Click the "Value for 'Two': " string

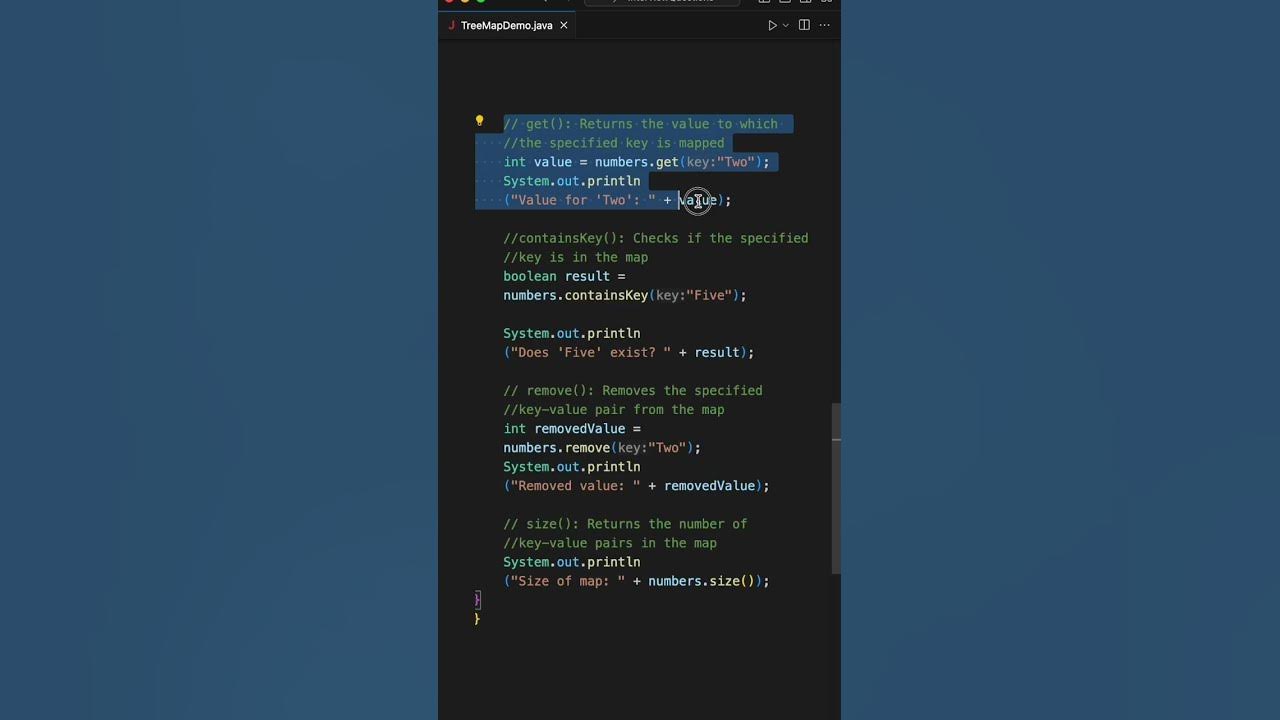pos(583,200)
